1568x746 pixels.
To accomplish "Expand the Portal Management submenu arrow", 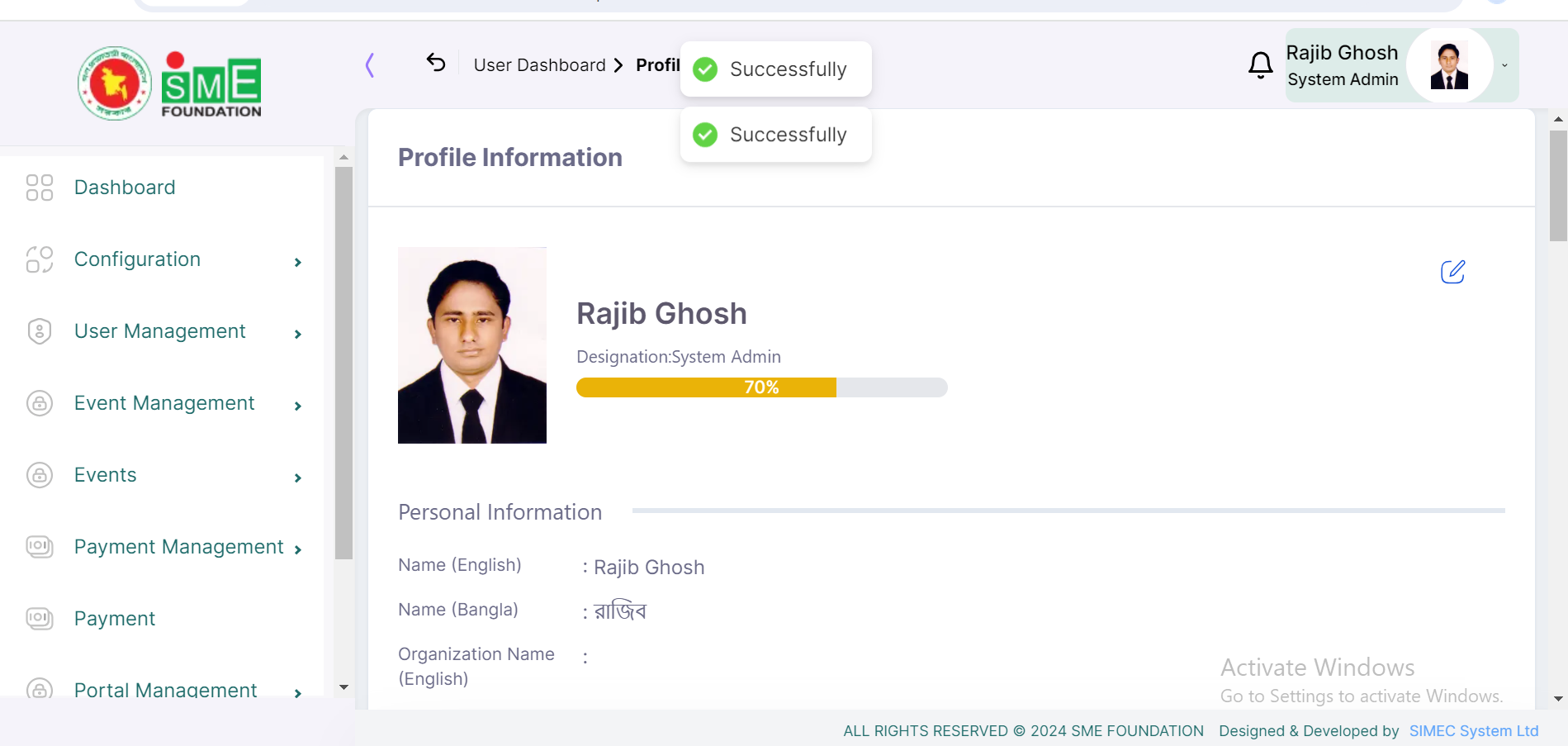I will (x=298, y=693).
